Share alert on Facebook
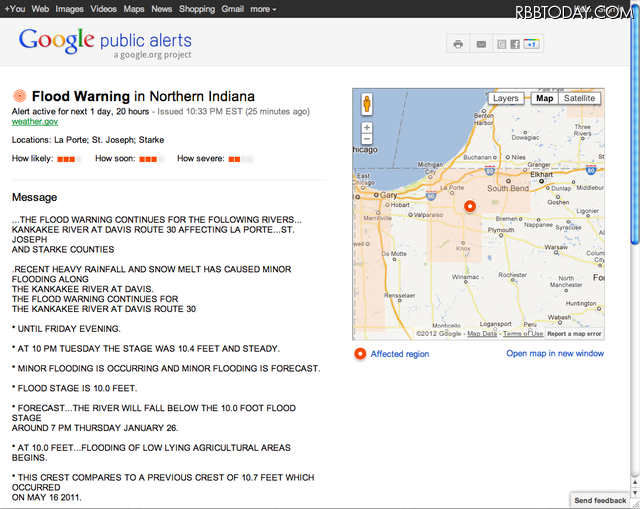This screenshot has height=509, width=640. (515, 44)
